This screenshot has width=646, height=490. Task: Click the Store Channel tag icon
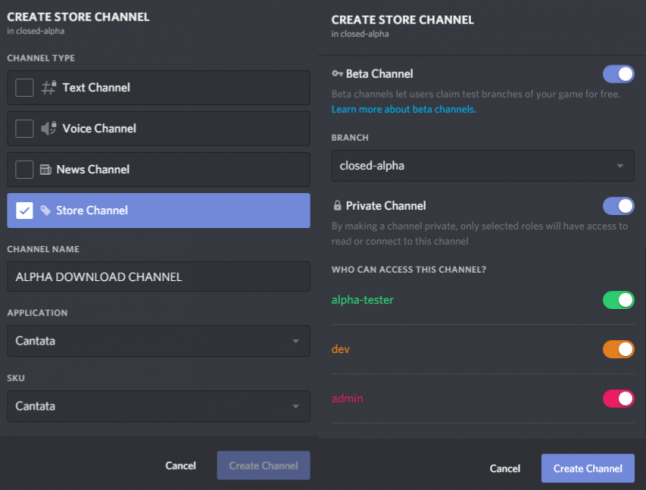45,211
